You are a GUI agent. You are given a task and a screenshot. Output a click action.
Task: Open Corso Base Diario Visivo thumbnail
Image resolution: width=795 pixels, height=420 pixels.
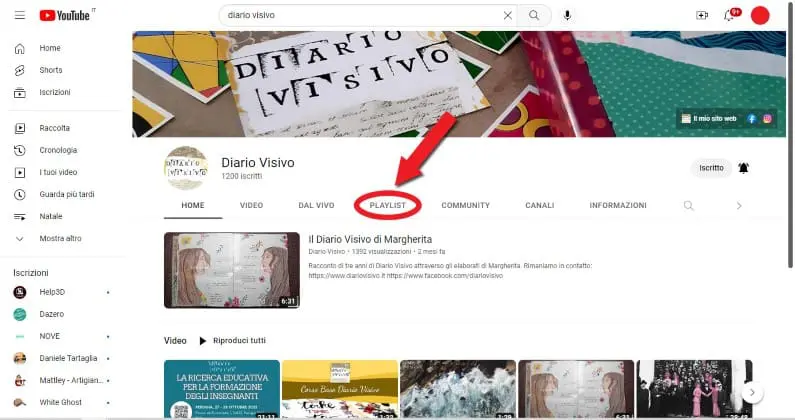click(340, 389)
